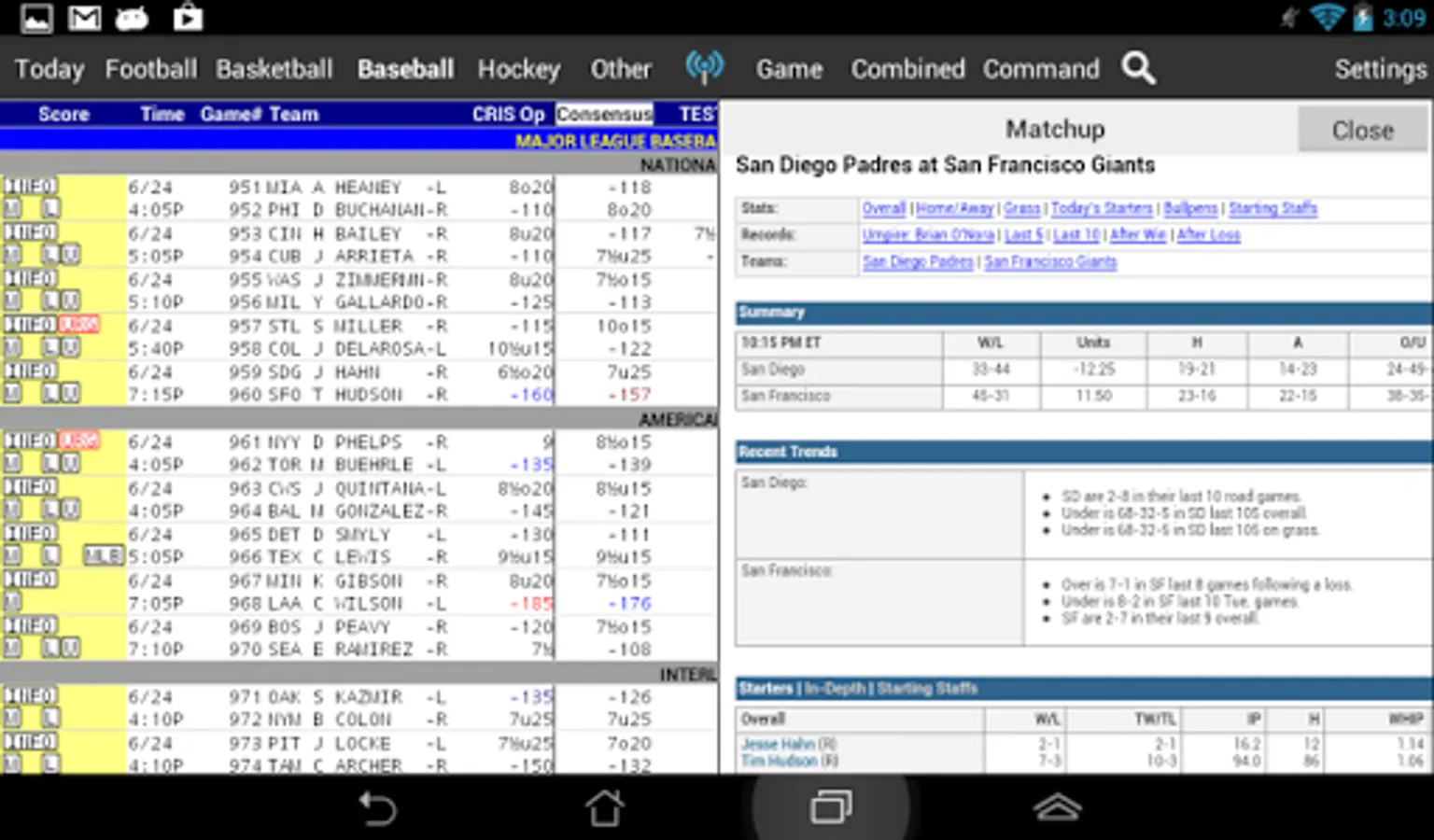Select the 968 LAA C Wilson row
The width and height of the screenshot is (1434, 840).
359,603
